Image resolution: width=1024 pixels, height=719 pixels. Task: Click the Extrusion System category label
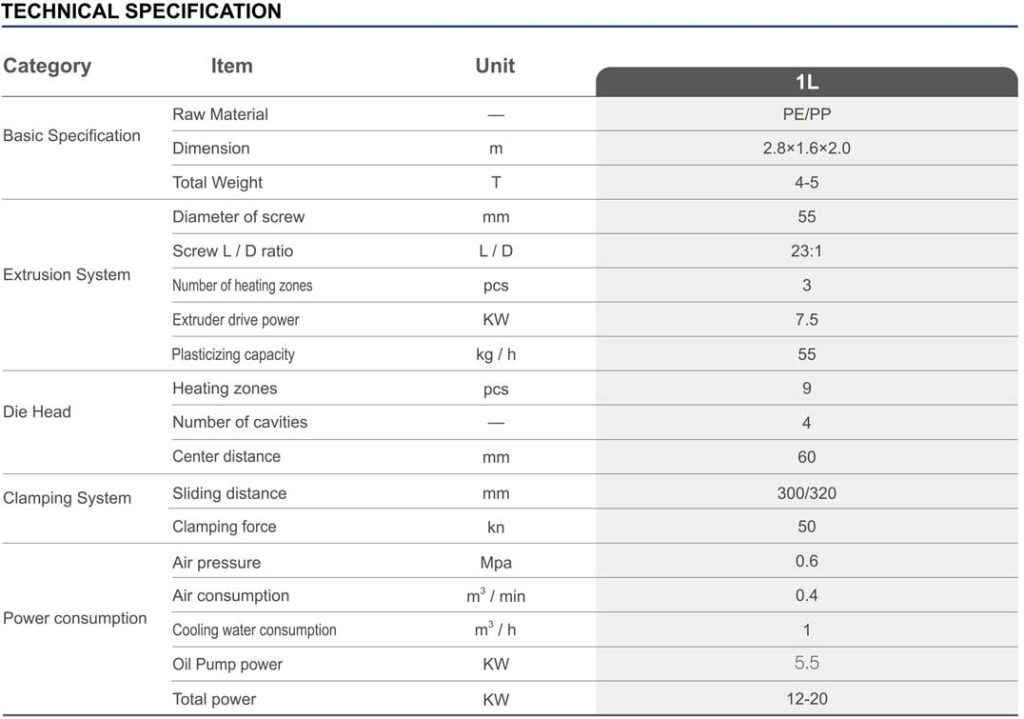point(67,274)
